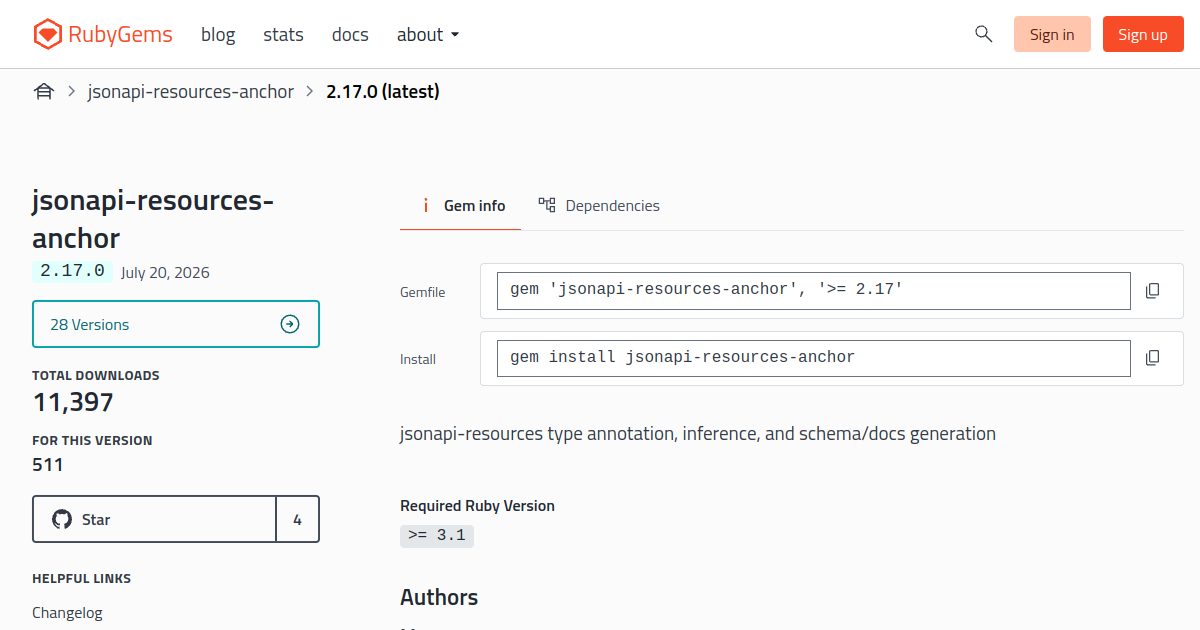Open the stats nav link

283,34
